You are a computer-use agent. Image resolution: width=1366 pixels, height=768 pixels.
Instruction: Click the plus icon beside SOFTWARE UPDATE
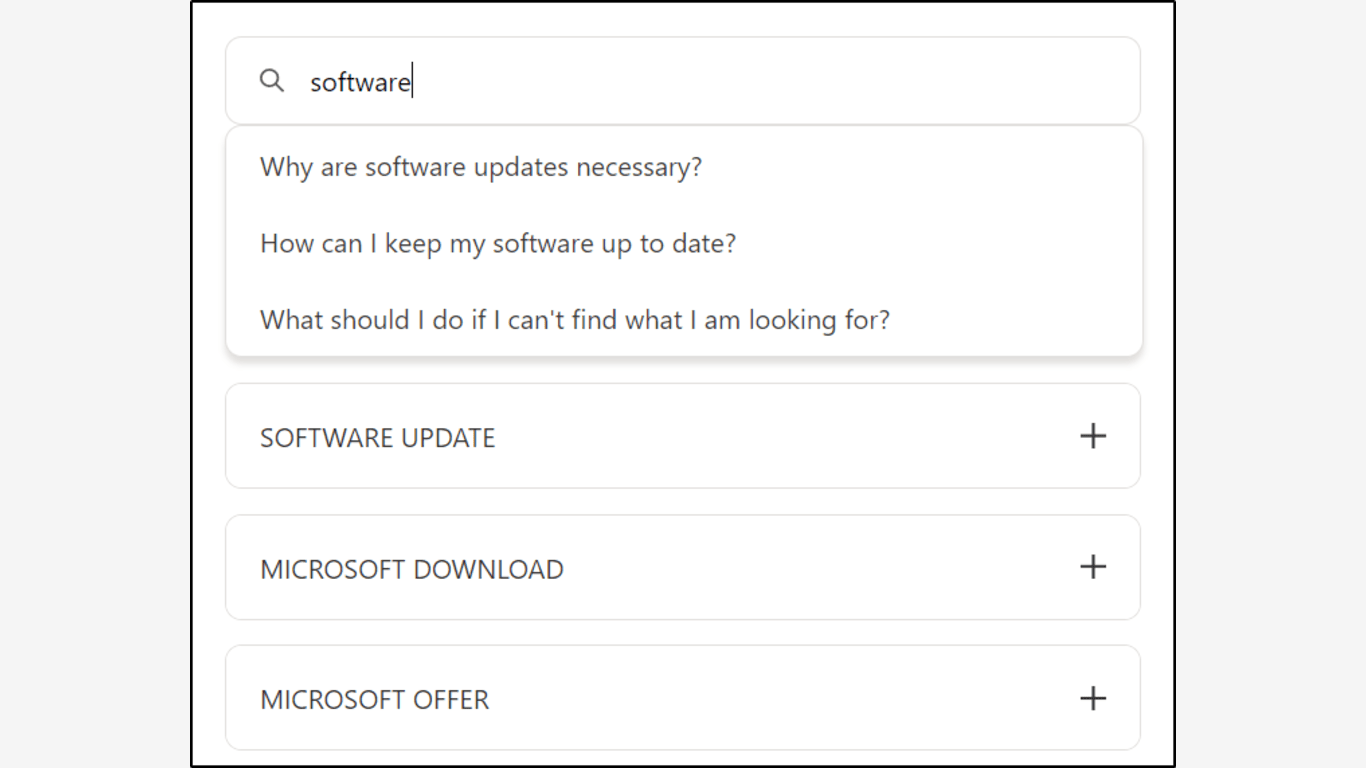click(1093, 436)
